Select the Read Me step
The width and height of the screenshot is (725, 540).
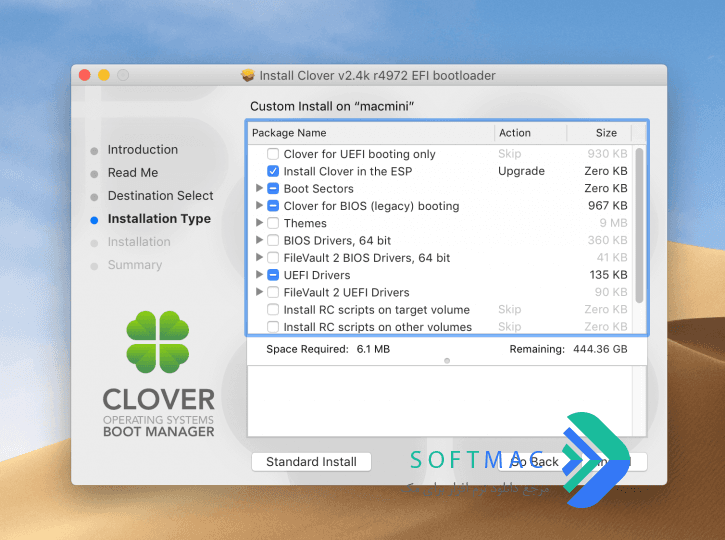[133, 173]
